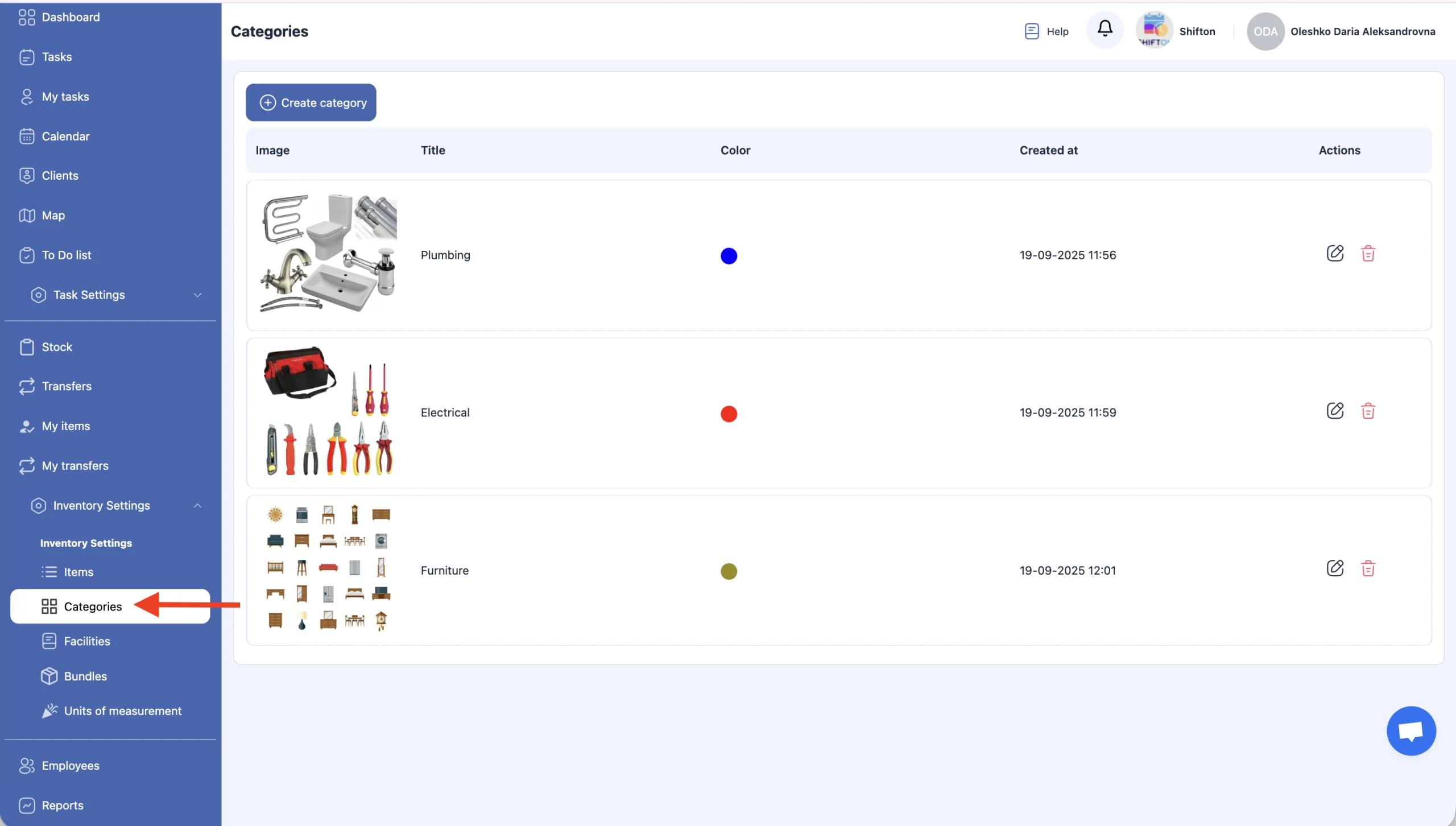Click the Create category button
This screenshot has height=826, width=1456.
click(x=311, y=103)
